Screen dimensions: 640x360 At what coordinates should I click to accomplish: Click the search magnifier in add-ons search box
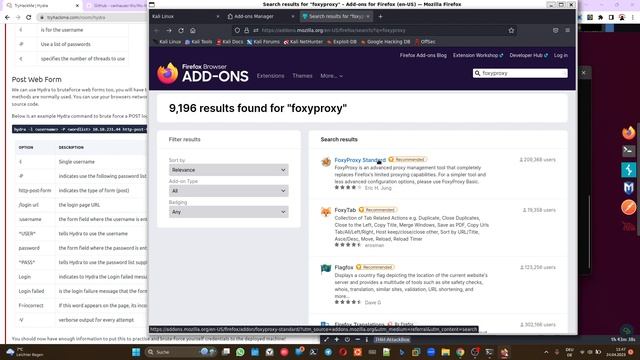click(x=477, y=73)
